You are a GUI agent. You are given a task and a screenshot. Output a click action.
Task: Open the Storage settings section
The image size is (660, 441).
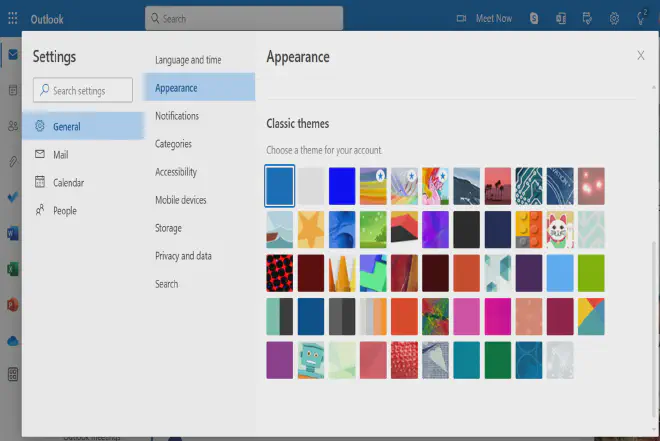point(199,228)
